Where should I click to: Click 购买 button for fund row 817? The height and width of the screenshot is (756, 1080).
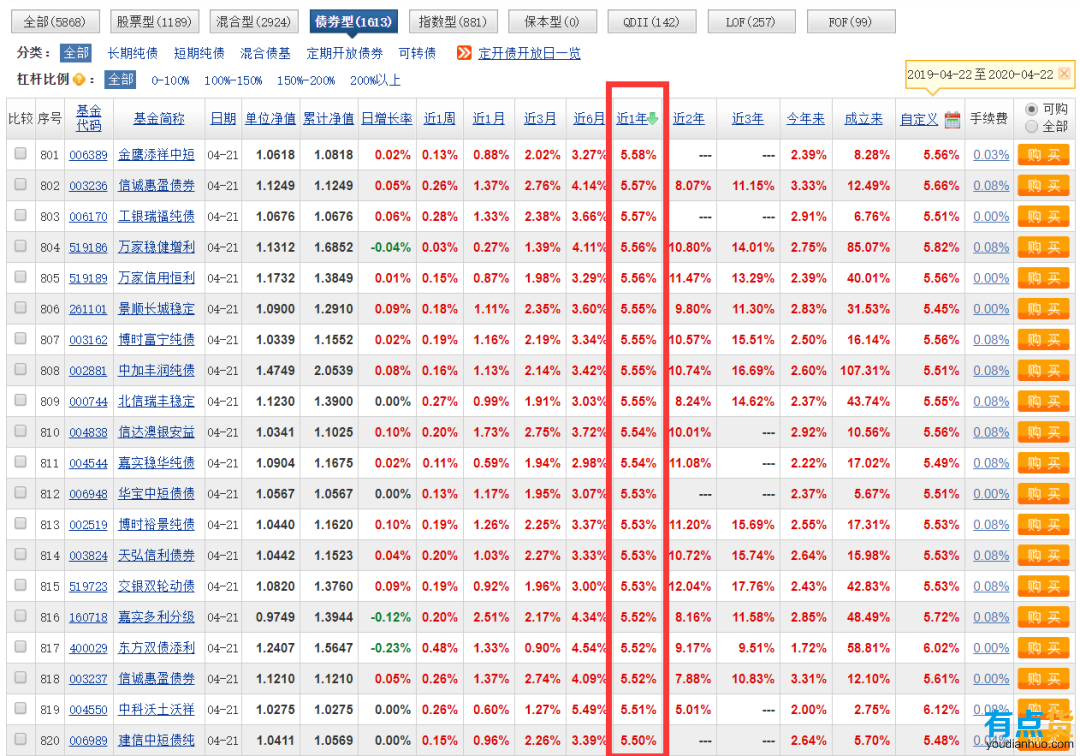pos(1043,648)
